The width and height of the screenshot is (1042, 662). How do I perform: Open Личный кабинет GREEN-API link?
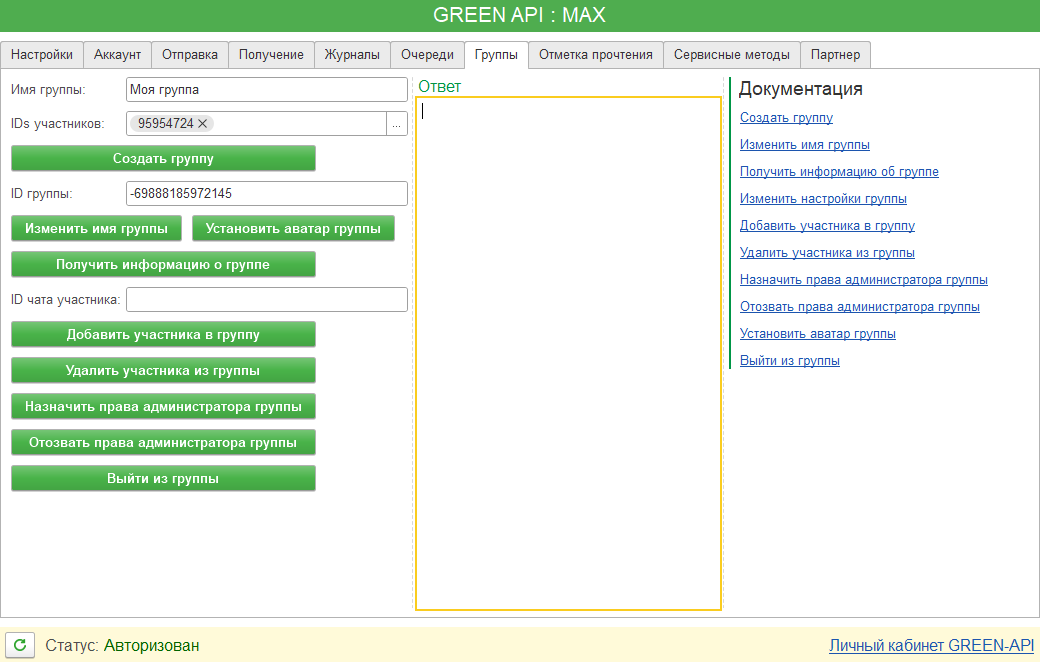pos(931,646)
